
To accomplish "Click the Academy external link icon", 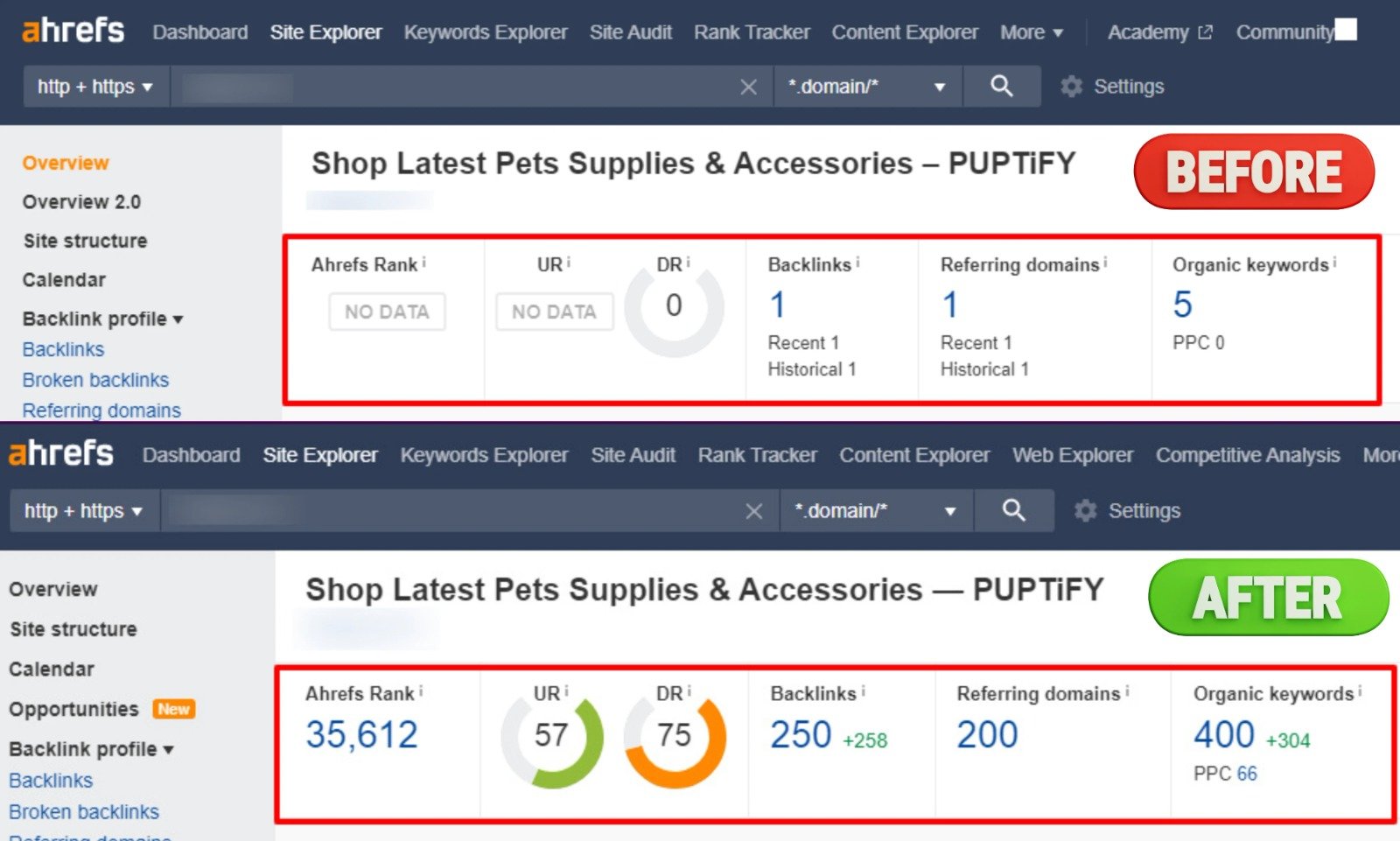I will pos(1205,32).
